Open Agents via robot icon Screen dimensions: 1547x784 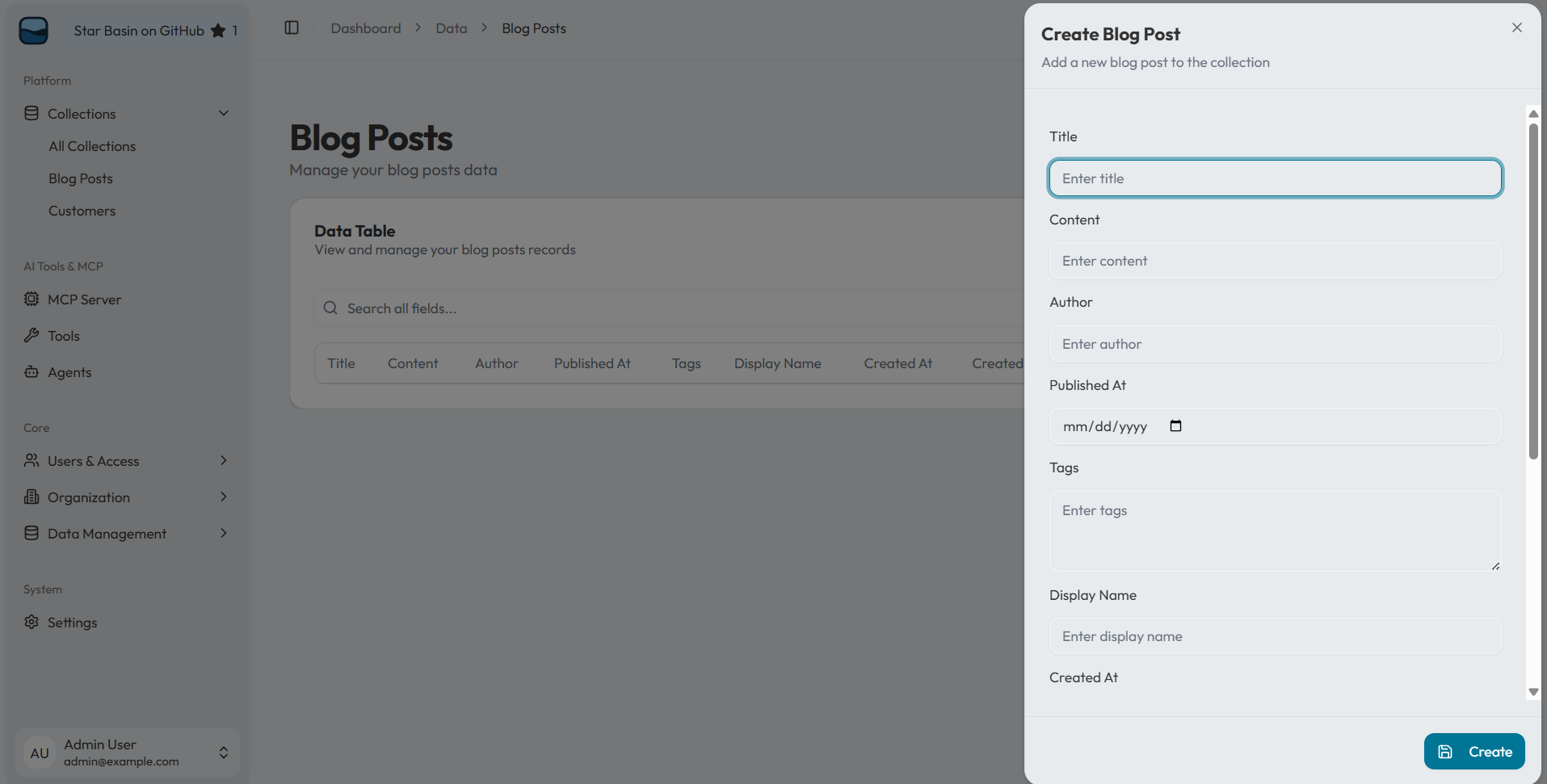(32, 372)
